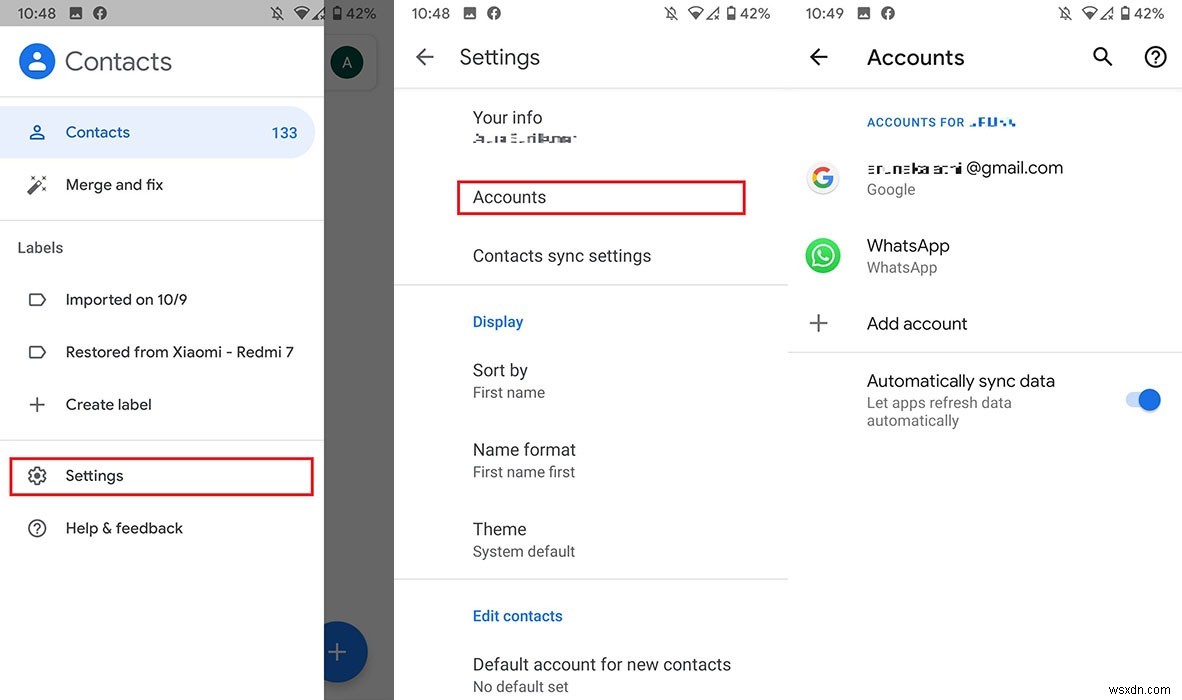Image resolution: width=1182 pixels, height=700 pixels.
Task: Select the WhatsApp account icon
Action: click(822, 256)
